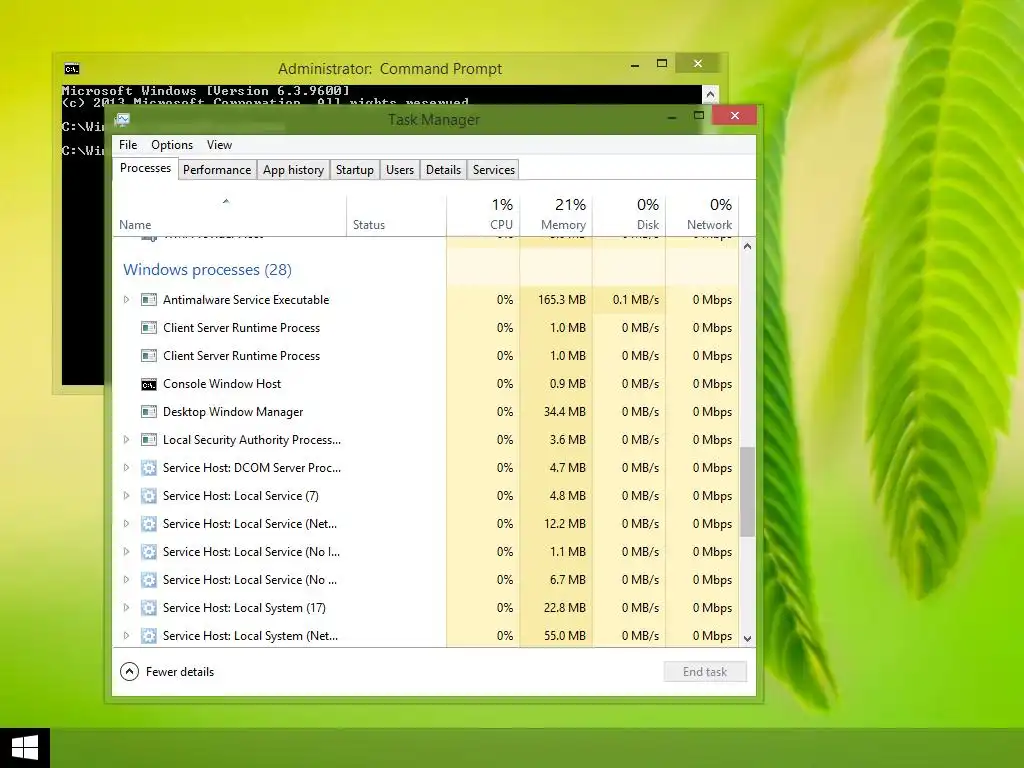The image size is (1024, 768).
Task: Expand Service Host: DCOM Server Proc row
Action: 127,468
